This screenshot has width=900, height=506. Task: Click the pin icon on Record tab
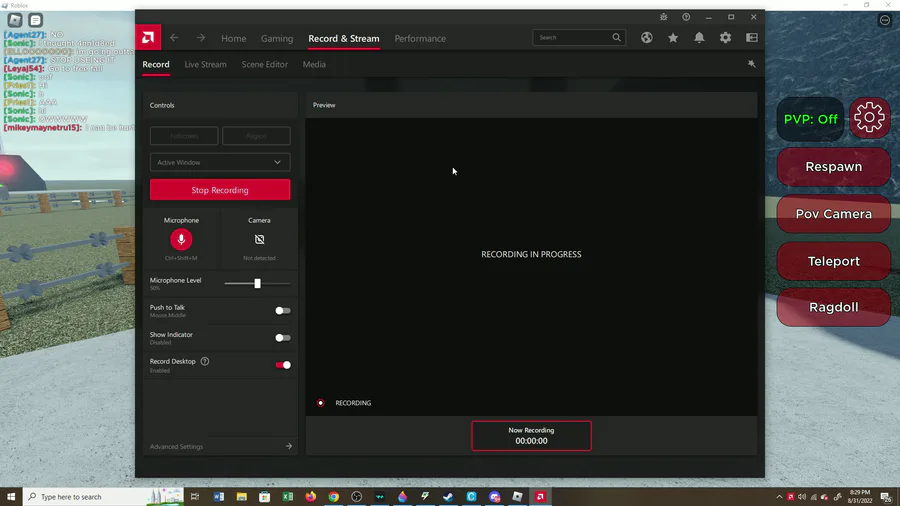click(751, 64)
